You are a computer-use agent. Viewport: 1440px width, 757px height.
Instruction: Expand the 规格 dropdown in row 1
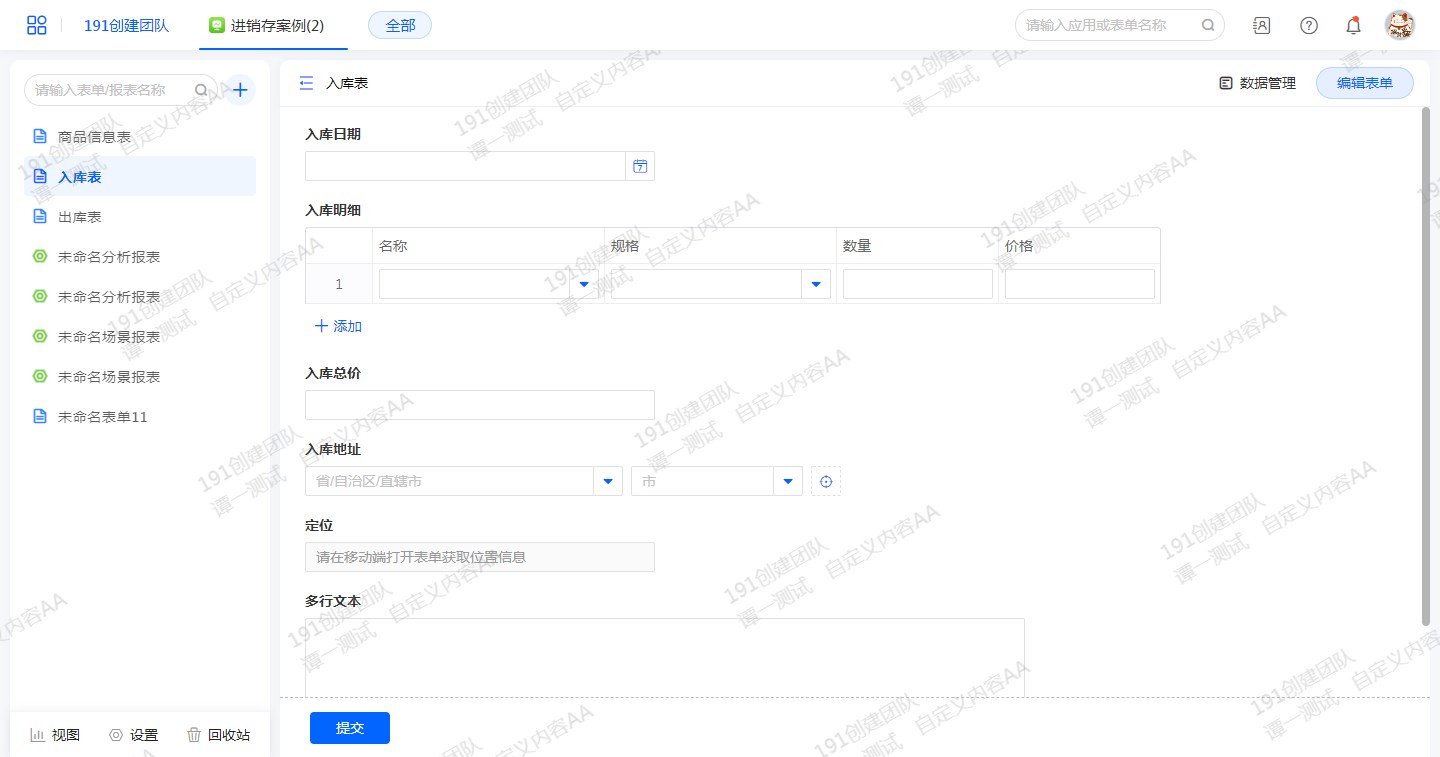click(817, 285)
